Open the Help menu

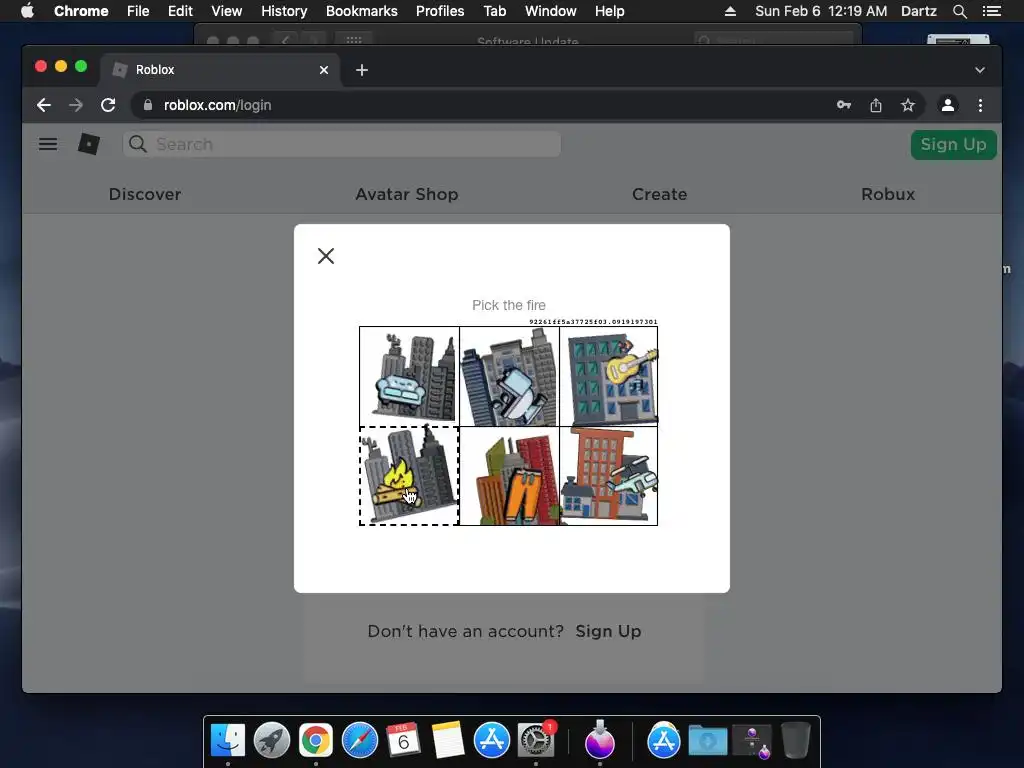(609, 11)
